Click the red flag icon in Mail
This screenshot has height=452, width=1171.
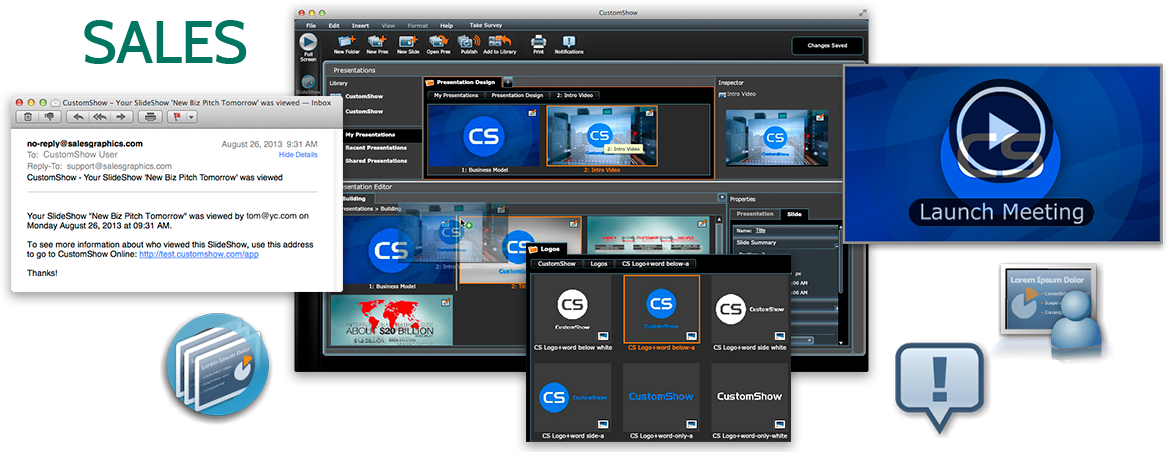coord(178,117)
